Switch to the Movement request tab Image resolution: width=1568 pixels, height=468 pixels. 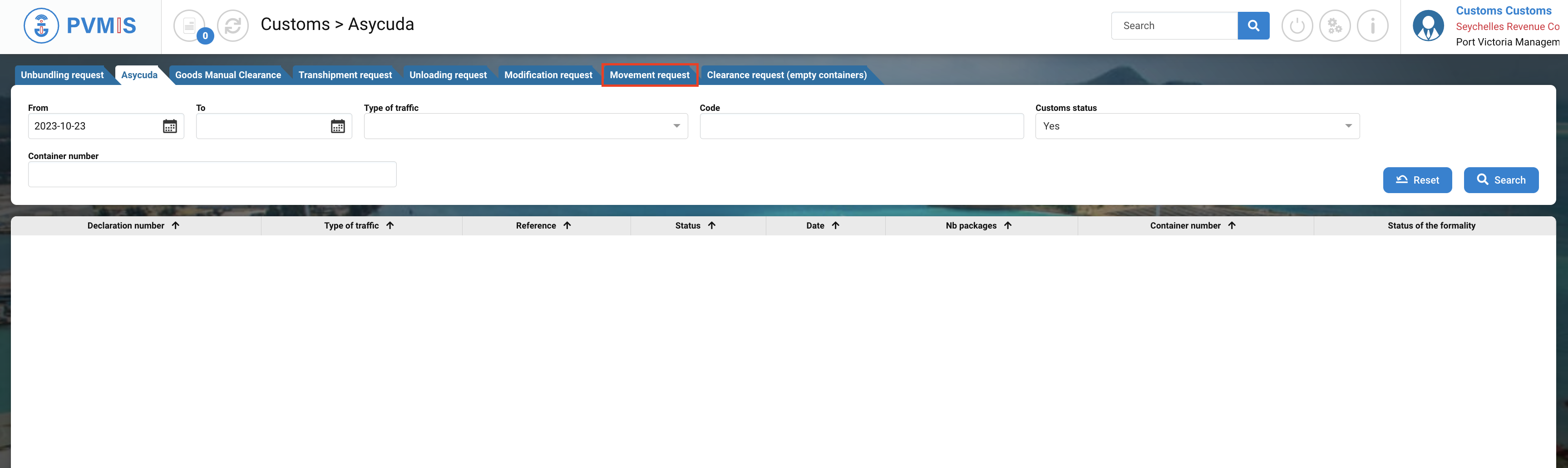pos(650,75)
